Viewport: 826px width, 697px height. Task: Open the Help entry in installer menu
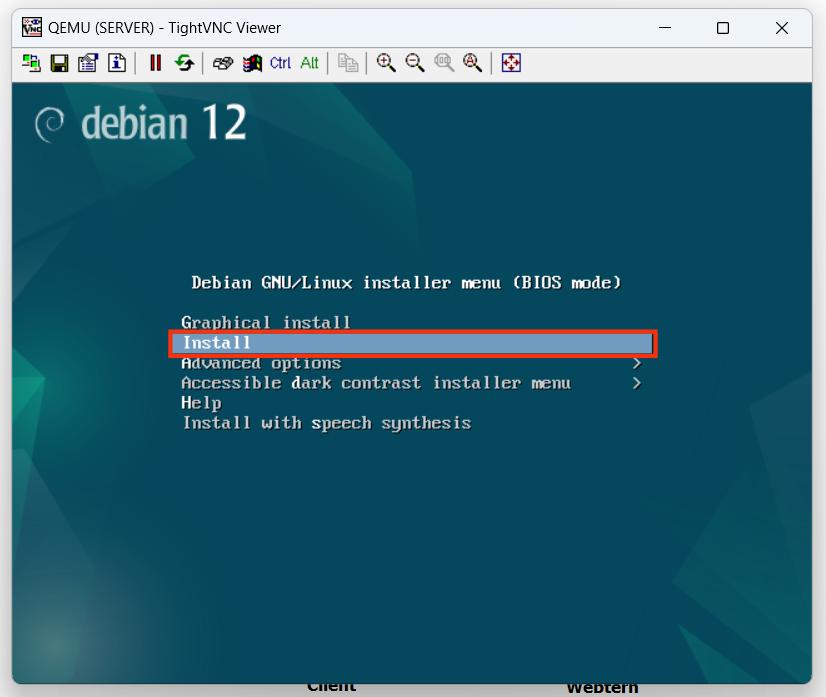tap(201, 403)
